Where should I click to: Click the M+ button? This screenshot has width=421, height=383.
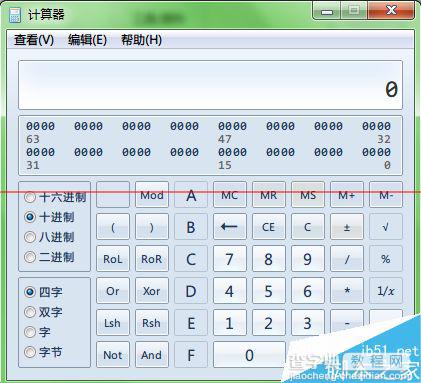click(x=347, y=195)
